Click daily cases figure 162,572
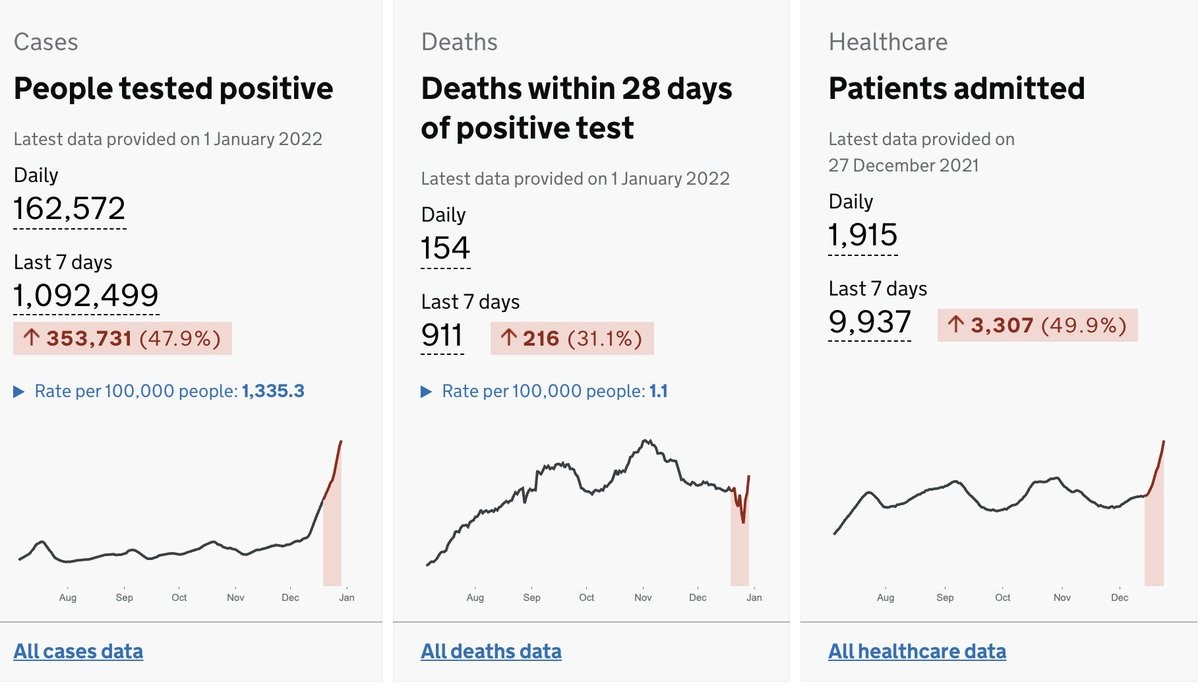 70,208
